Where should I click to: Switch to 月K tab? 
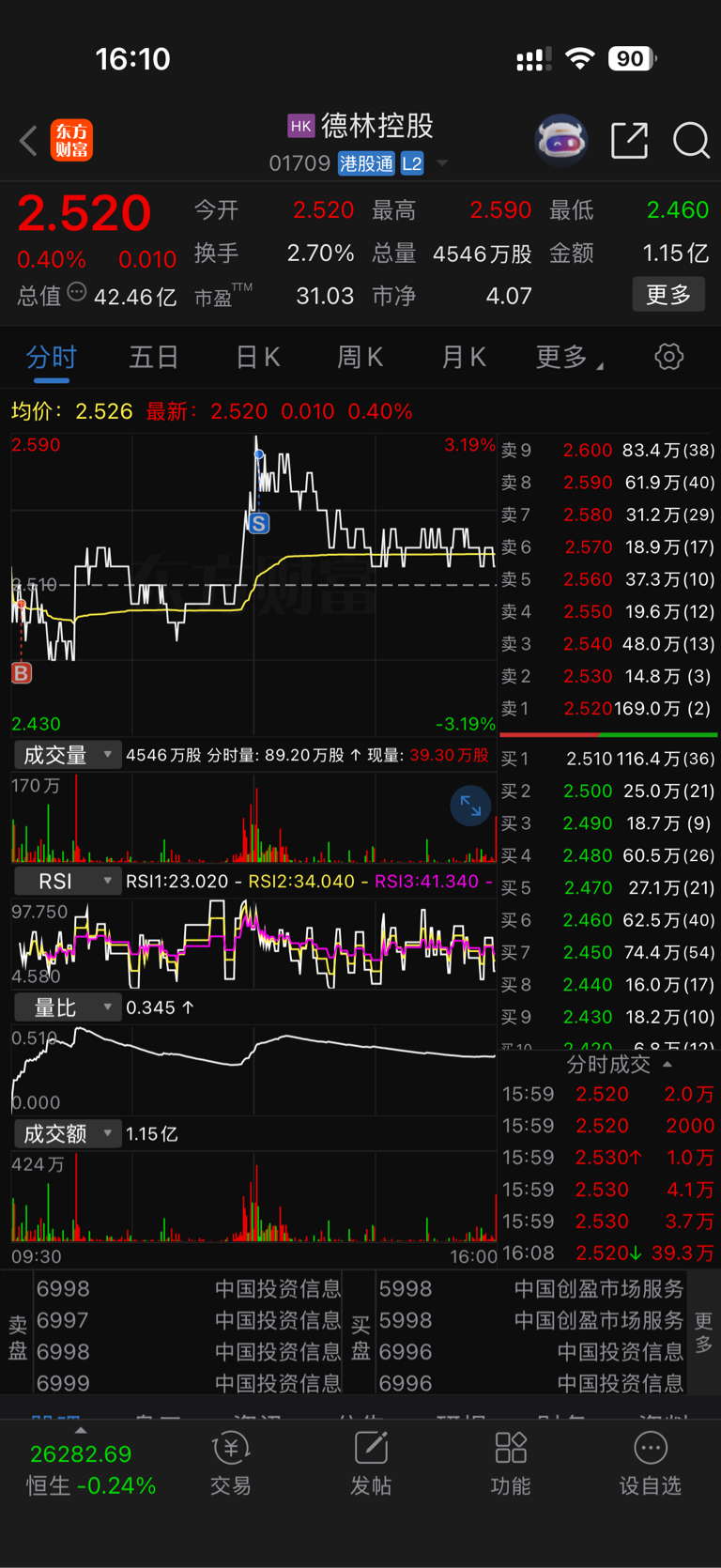(x=463, y=357)
